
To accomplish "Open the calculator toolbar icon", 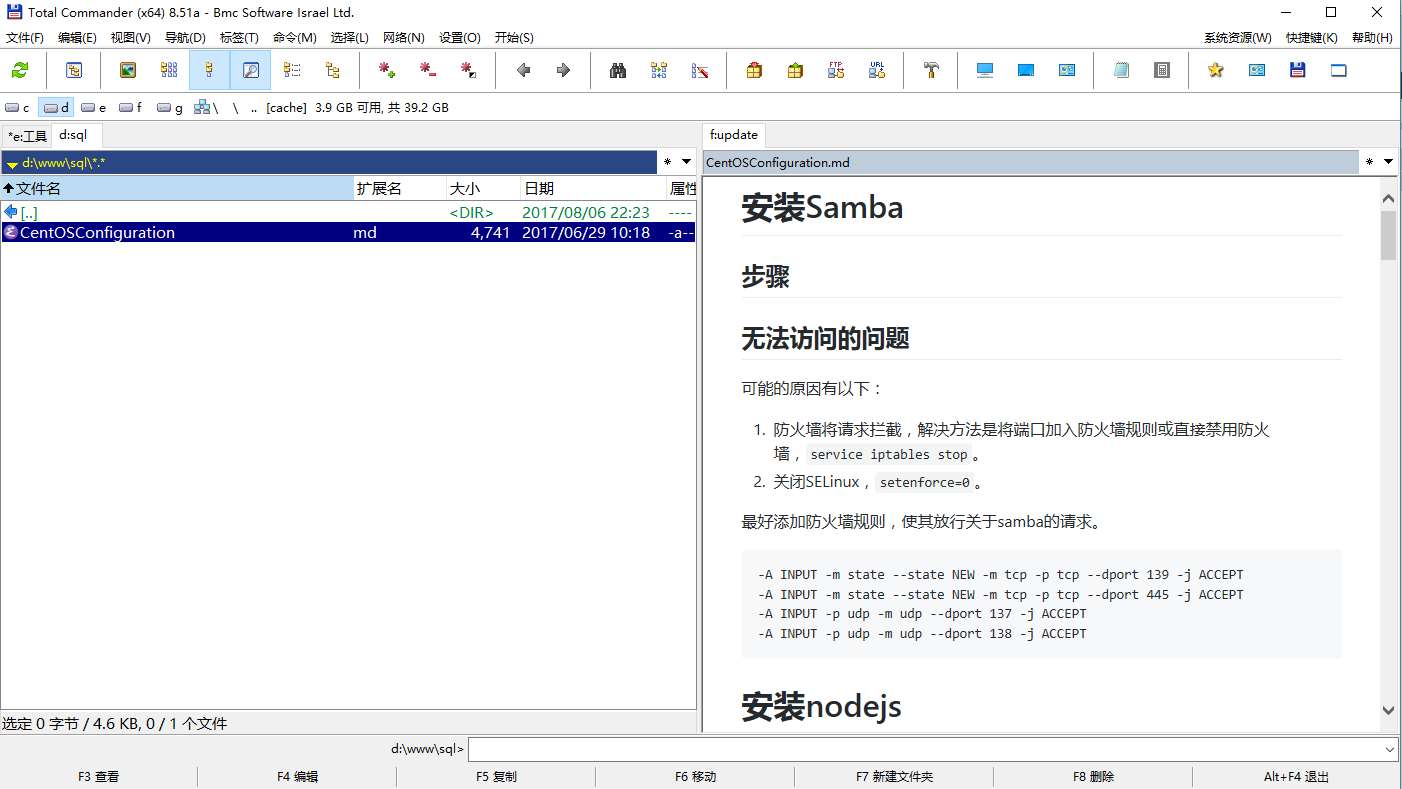I will point(1162,70).
